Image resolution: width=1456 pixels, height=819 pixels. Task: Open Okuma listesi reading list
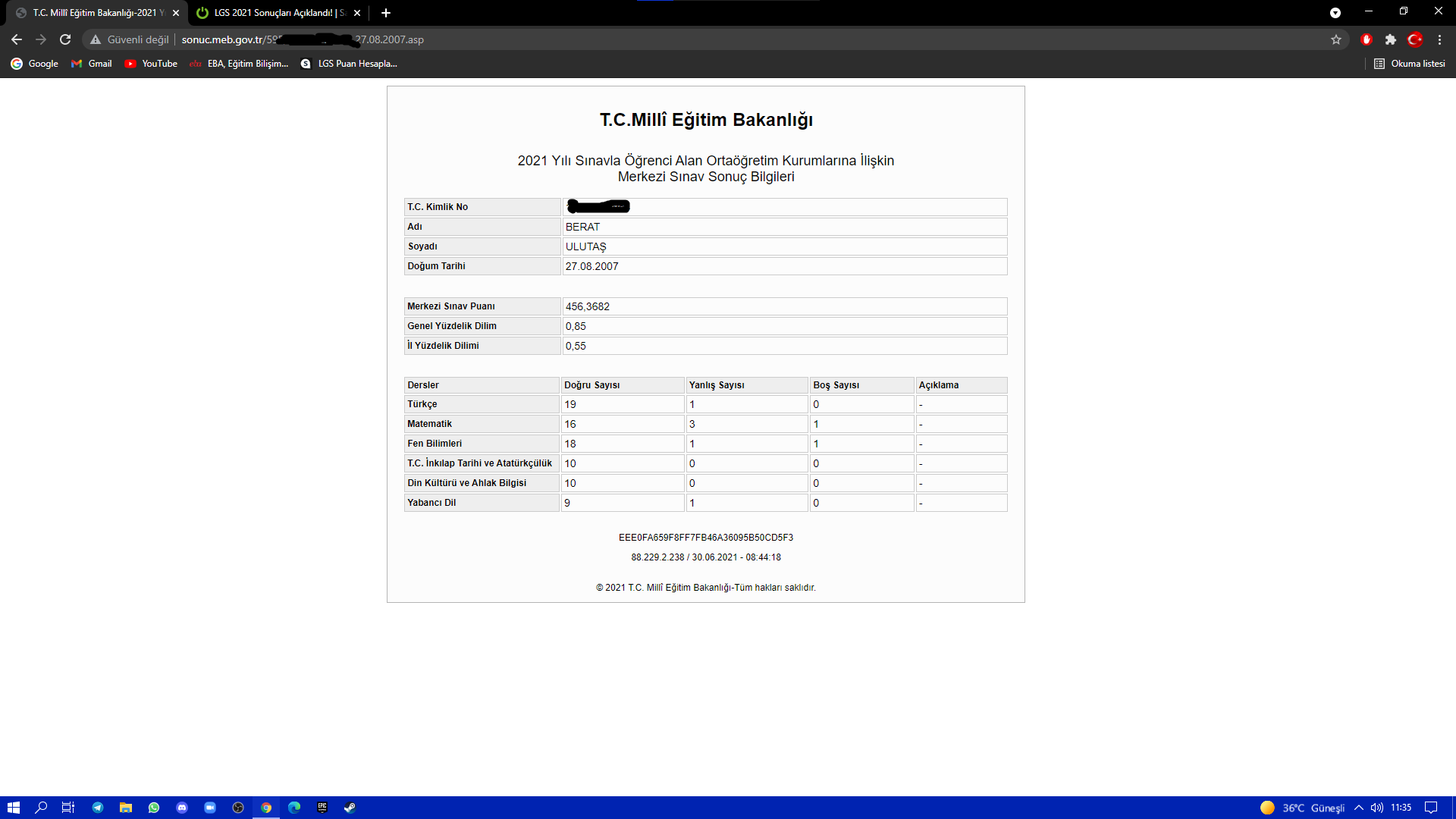click(x=1409, y=64)
